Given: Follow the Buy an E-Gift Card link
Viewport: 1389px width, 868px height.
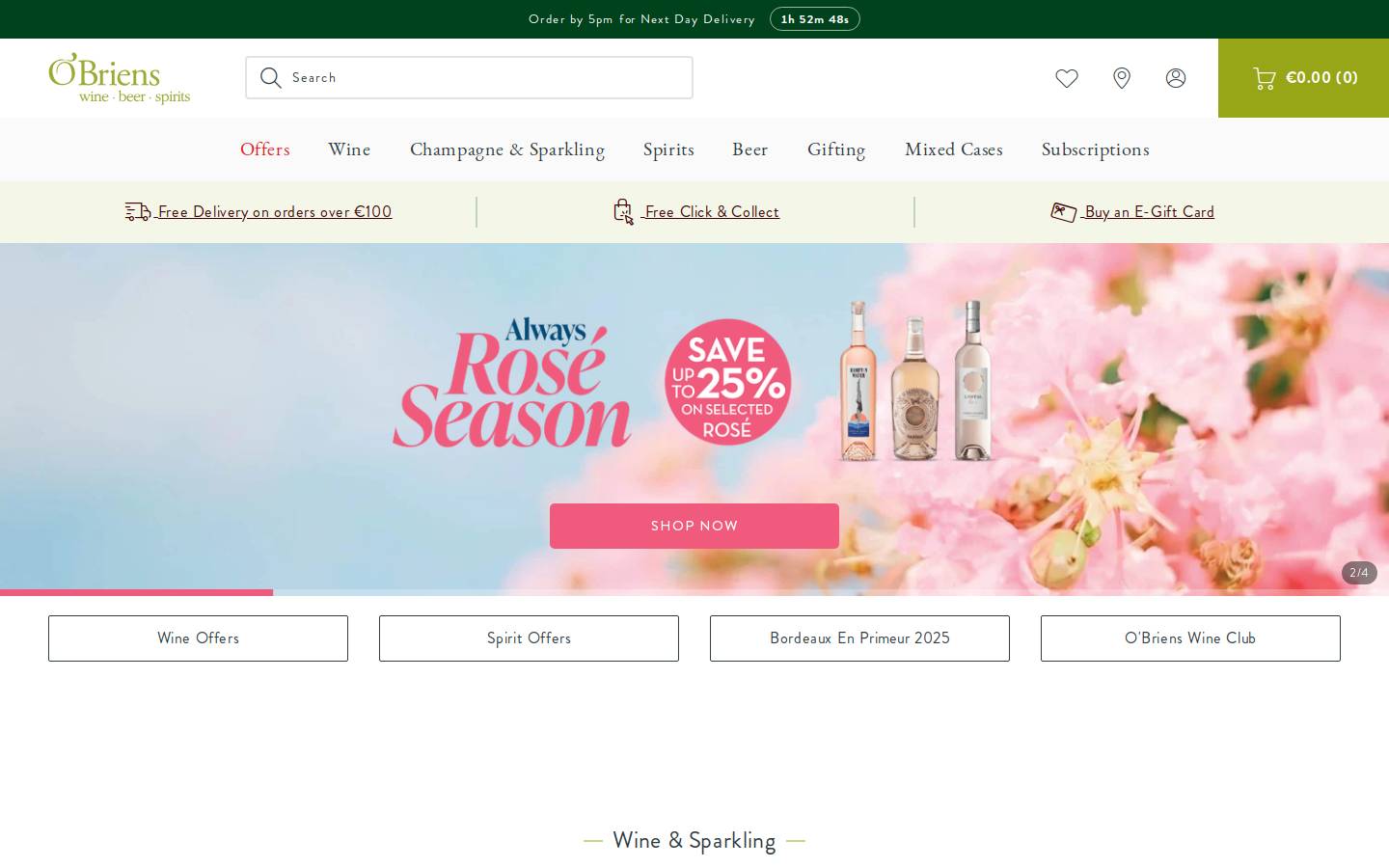Looking at the screenshot, I should [1150, 212].
